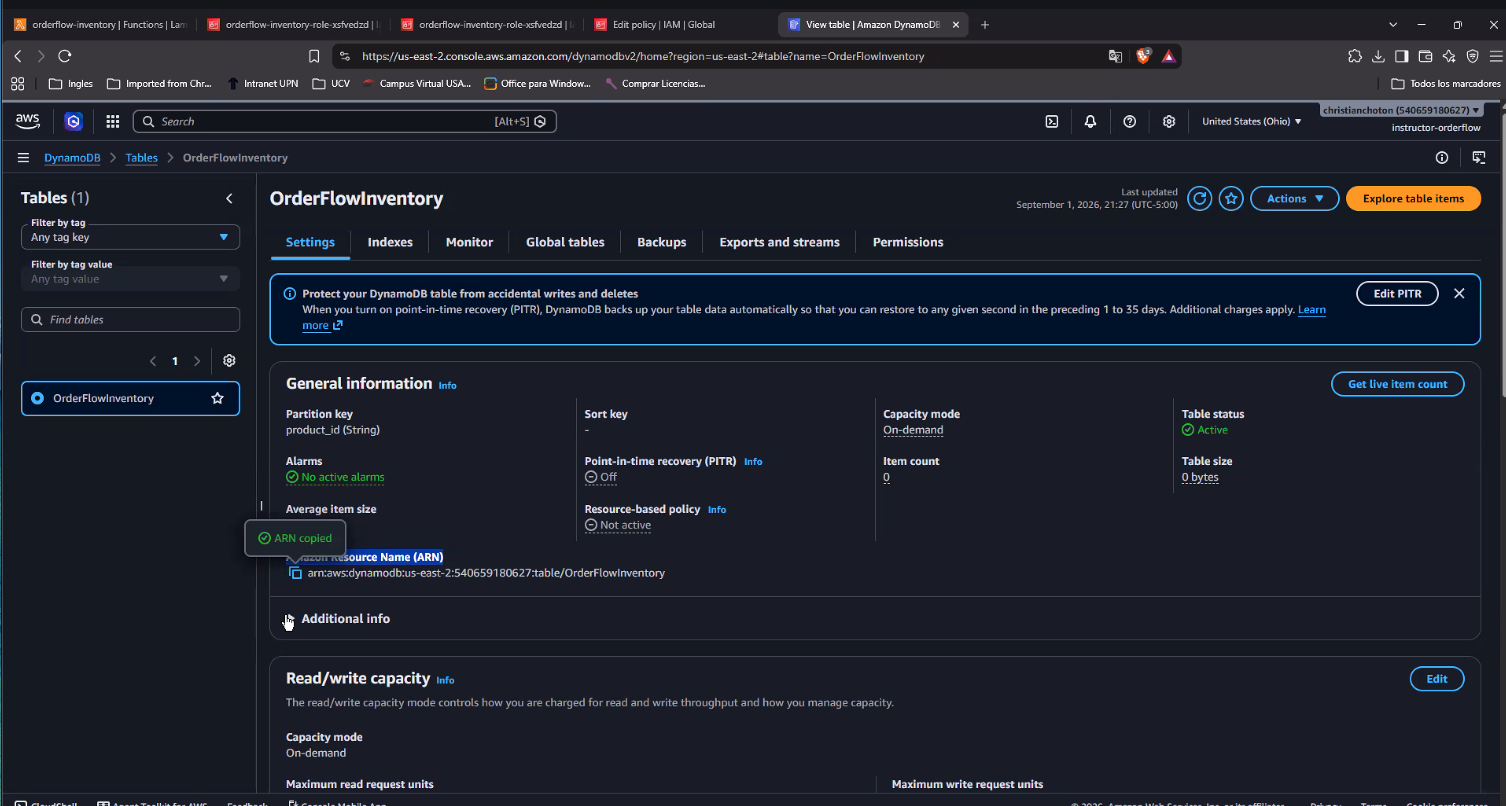
Task: Open the AWS services grid menu
Action: tap(112, 121)
